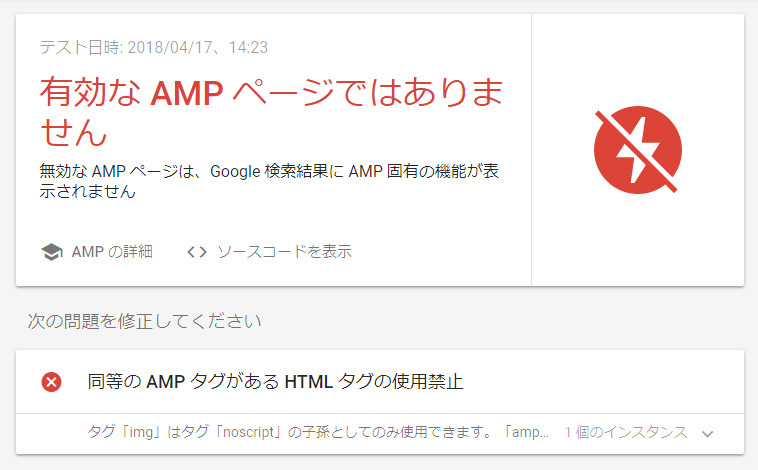Click the 1 個のインスタンス instance count

tap(626, 433)
